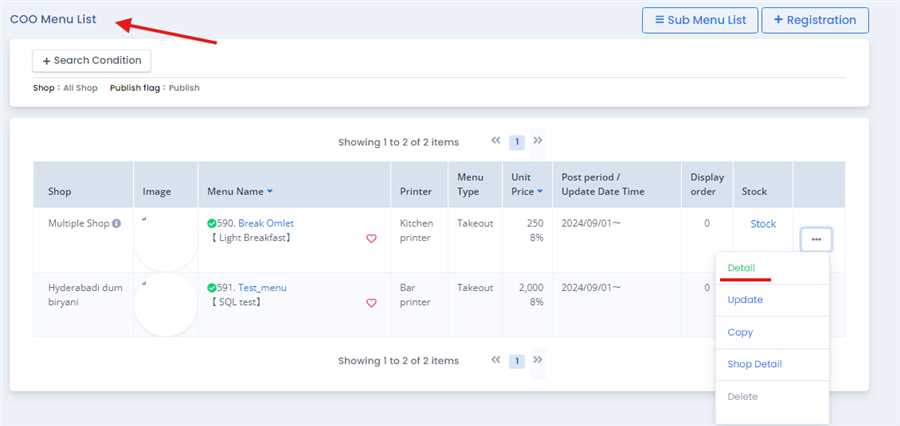
Task: Open the Break Omlet menu link
Action: [x=266, y=223]
